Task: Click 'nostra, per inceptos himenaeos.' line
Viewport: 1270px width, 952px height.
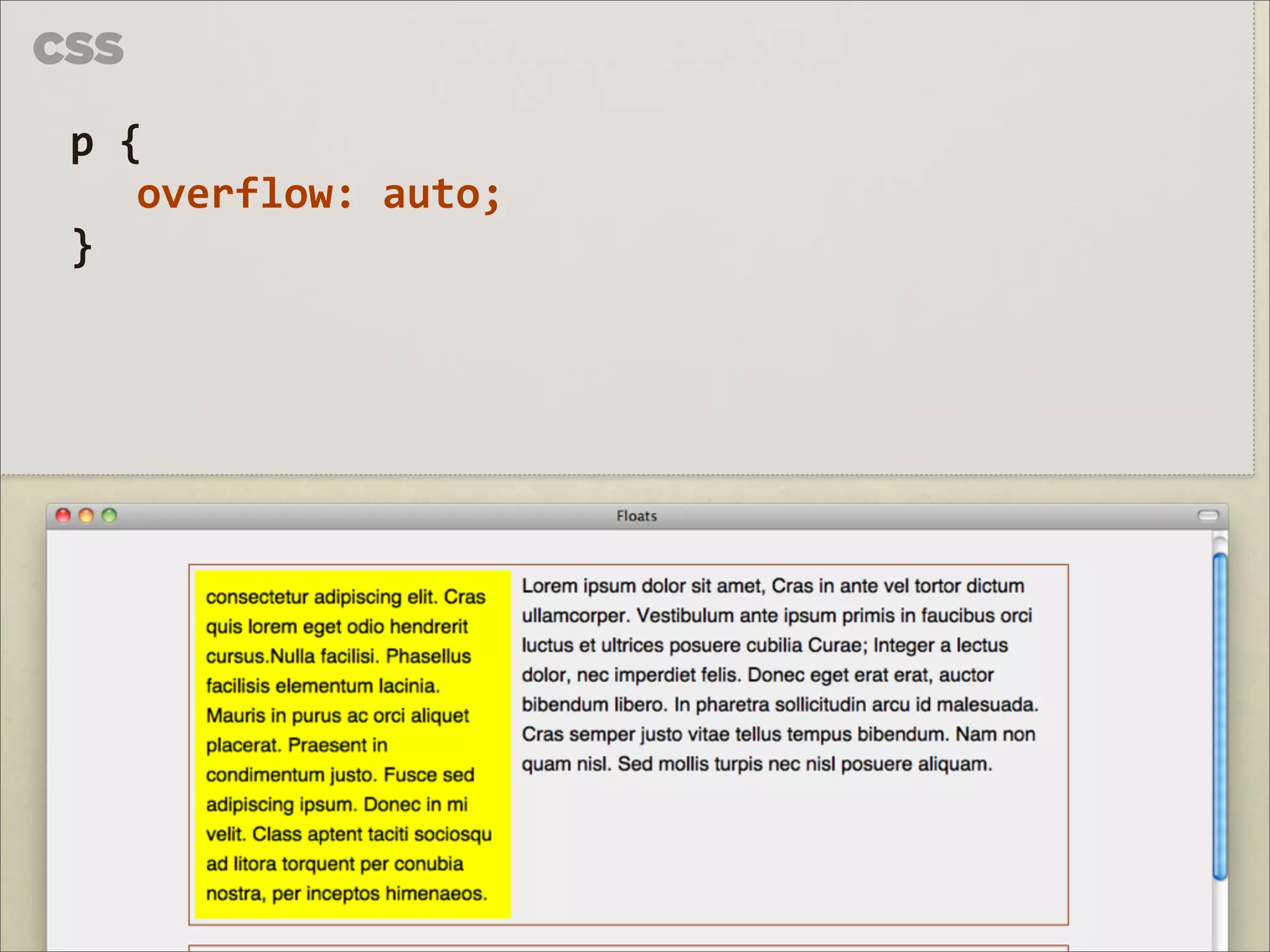Action: pos(347,894)
